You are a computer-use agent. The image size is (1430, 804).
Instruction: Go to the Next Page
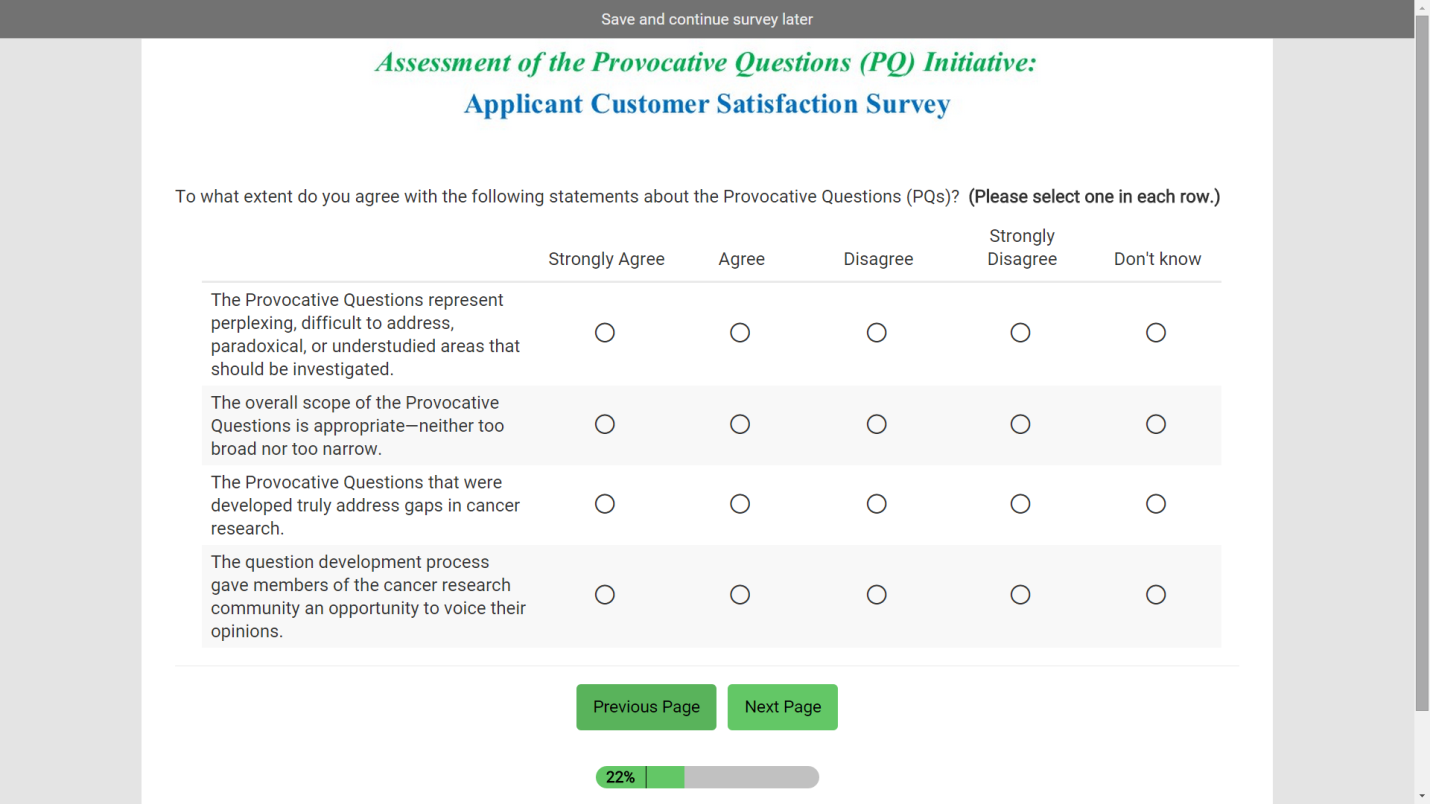pos(782,707)
